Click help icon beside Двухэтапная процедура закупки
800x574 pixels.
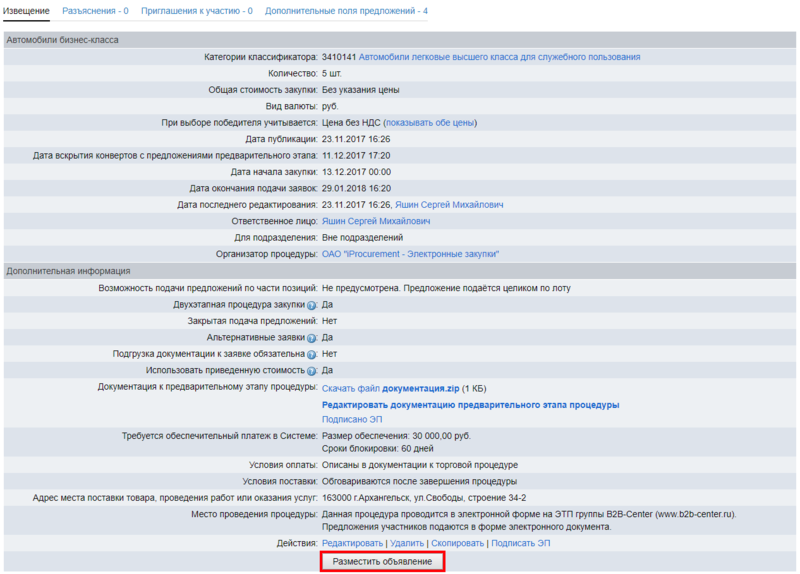311,305
